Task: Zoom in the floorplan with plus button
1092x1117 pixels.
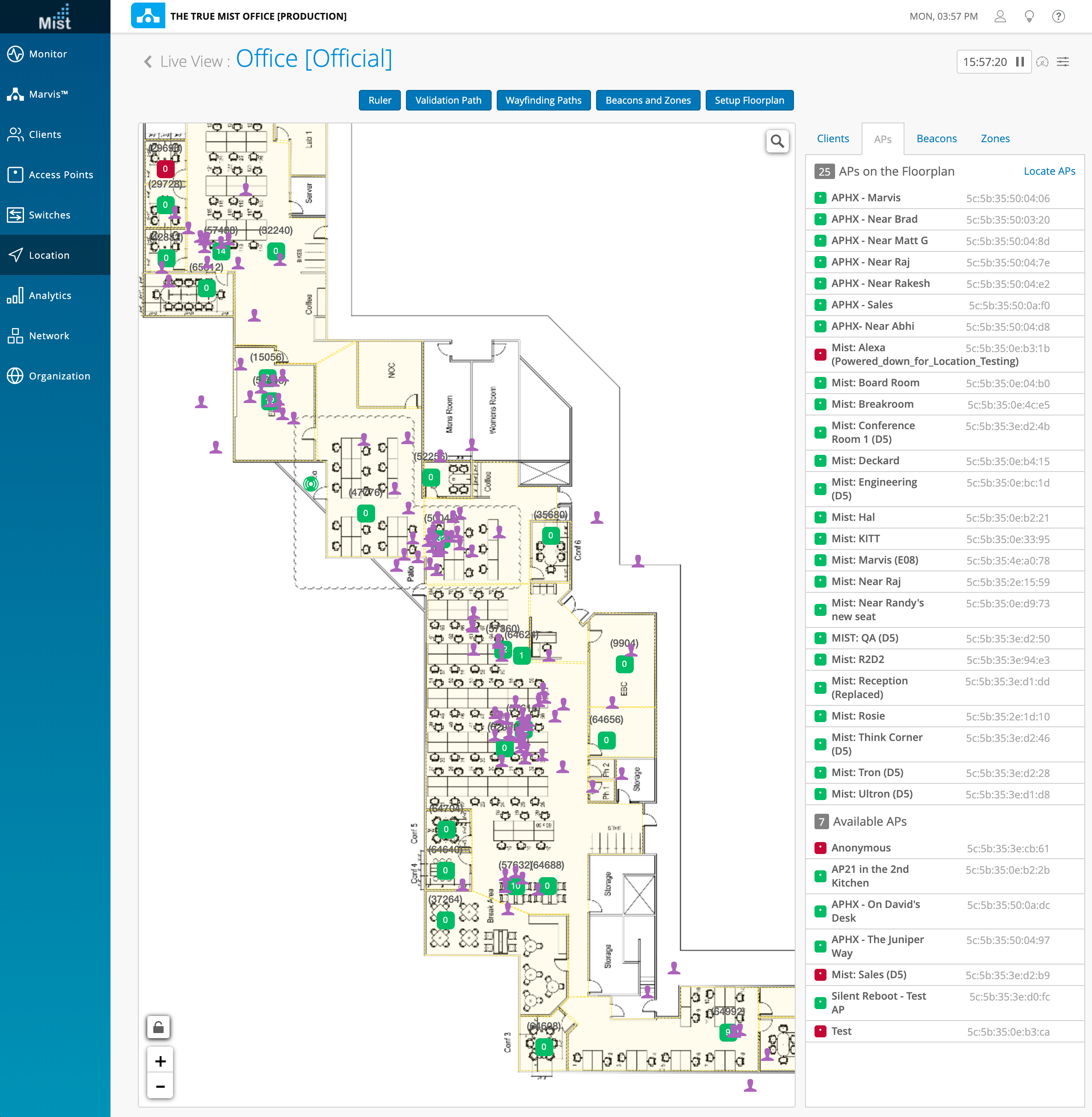Action: [160, 1061]
